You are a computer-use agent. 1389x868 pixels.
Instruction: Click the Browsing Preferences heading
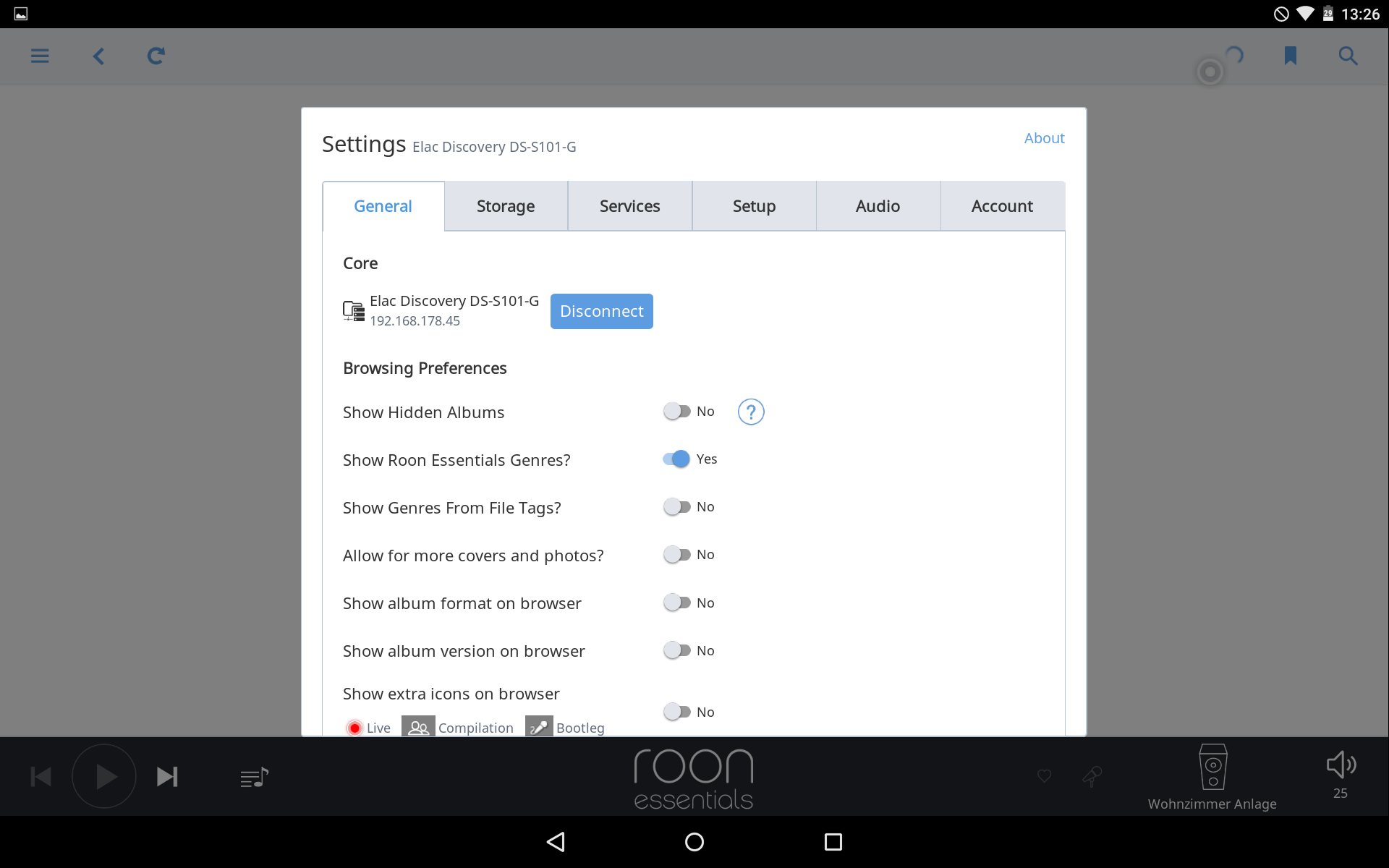click(425, 368)
